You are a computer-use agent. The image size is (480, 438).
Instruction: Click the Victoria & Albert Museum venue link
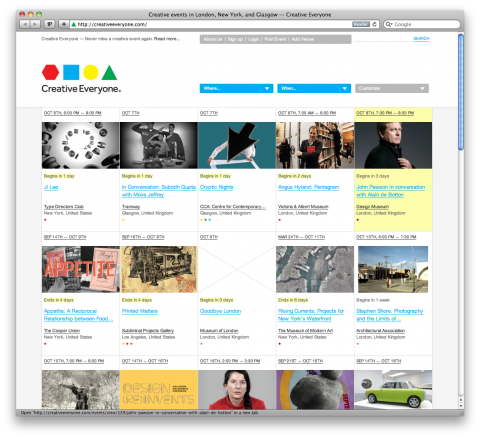[303, 207]
